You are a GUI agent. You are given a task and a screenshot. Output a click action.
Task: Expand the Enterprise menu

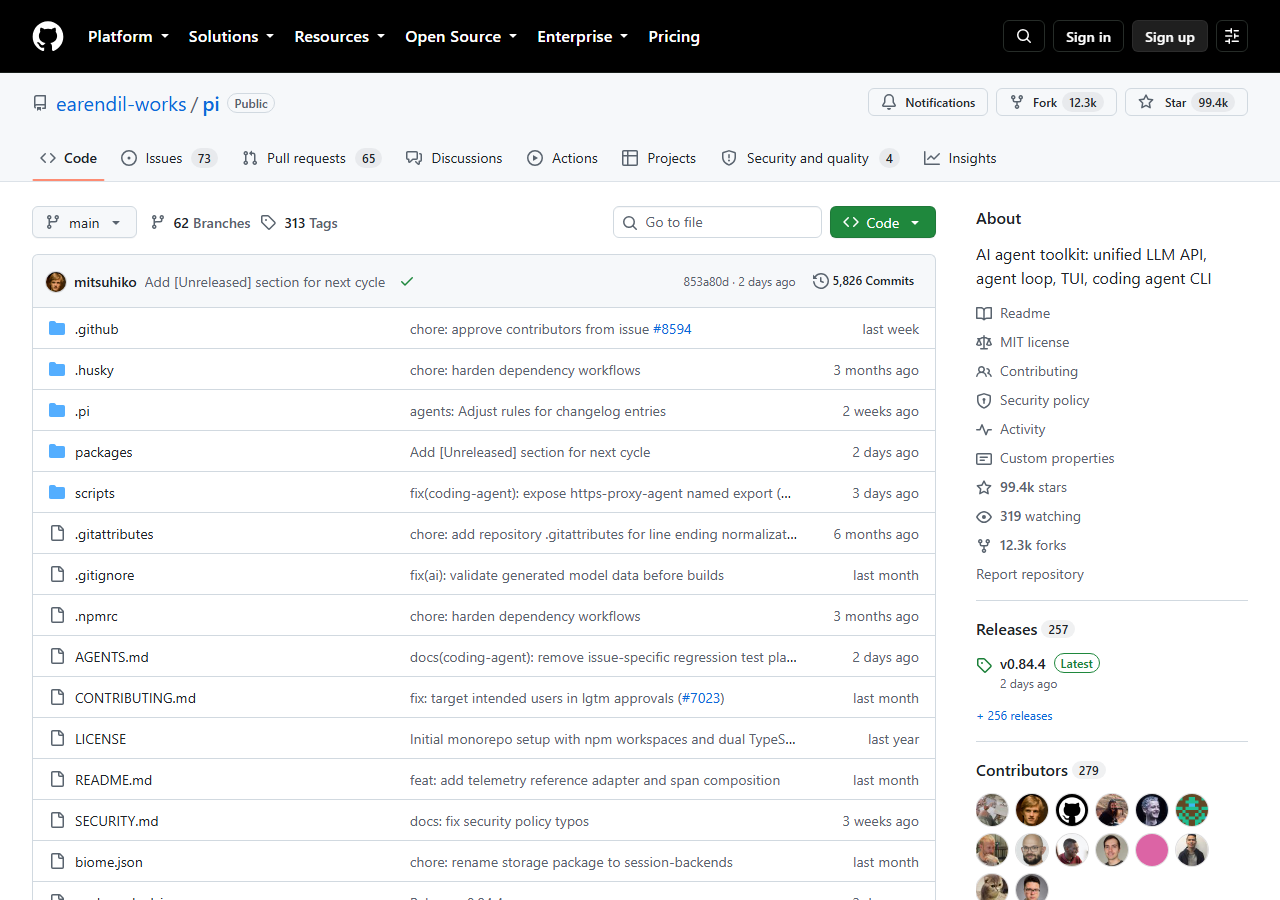583,37
